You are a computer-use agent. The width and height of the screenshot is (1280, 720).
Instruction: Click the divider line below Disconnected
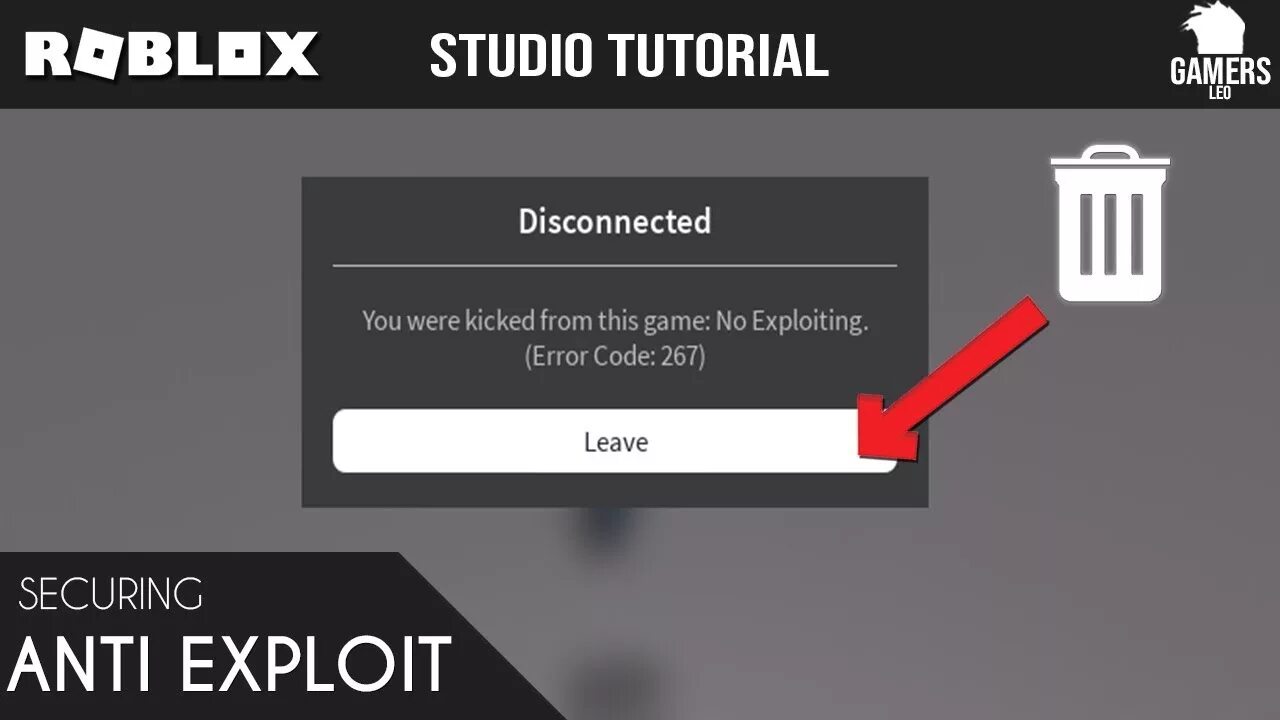click(614, 265)
